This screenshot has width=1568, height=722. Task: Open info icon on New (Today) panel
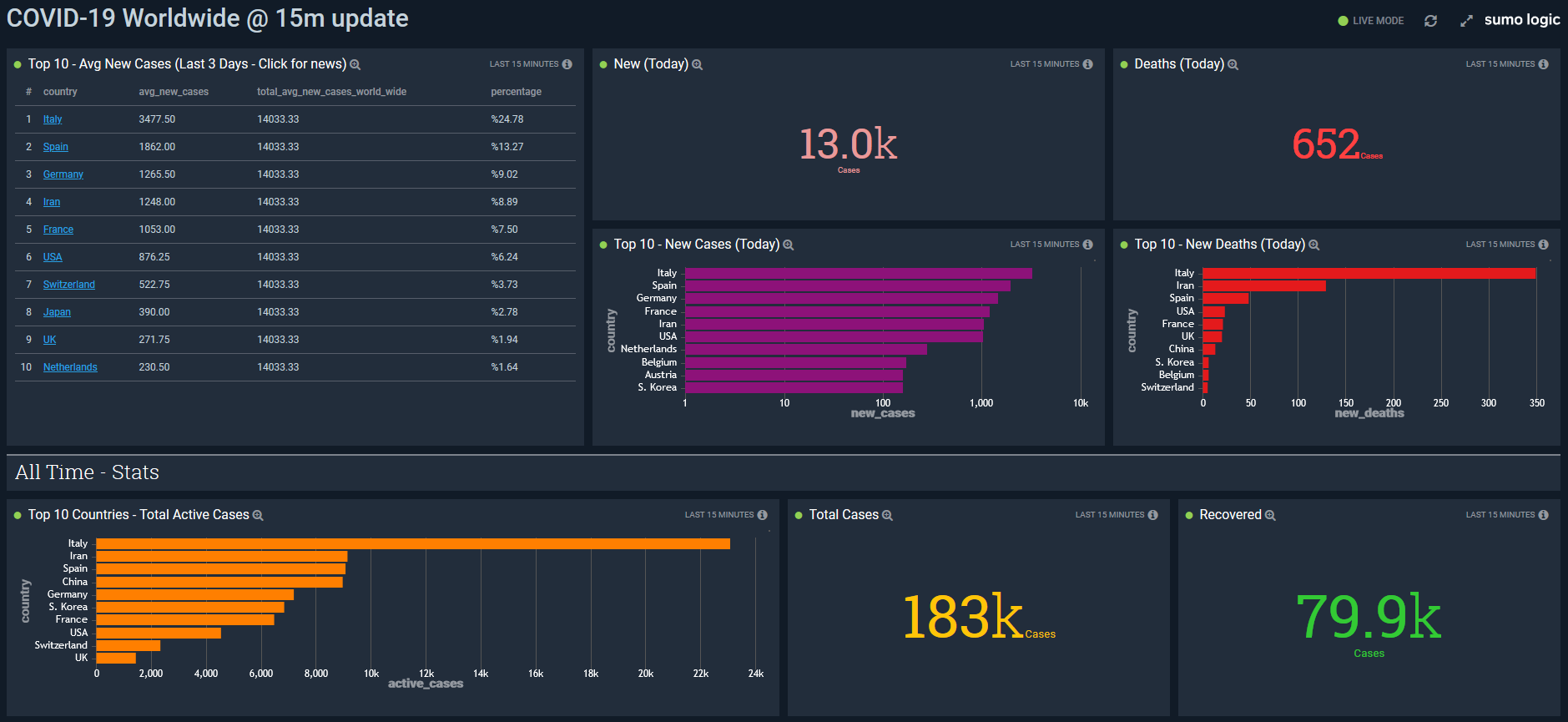(1088, 64)
